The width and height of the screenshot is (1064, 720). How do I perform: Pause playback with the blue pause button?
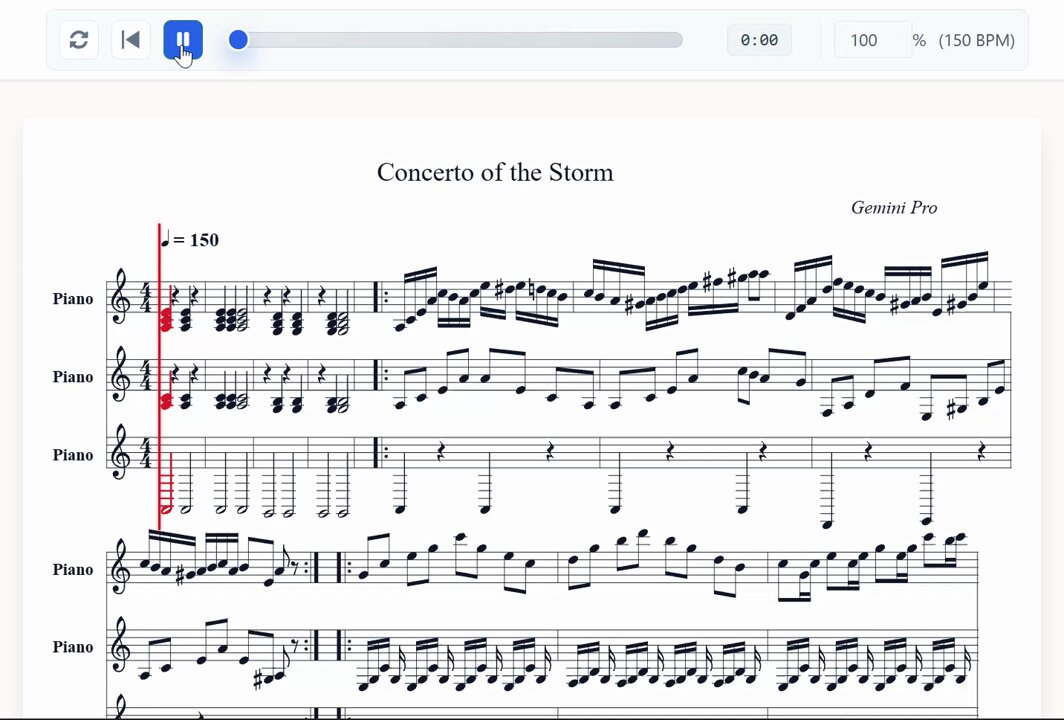coord(183,40)
